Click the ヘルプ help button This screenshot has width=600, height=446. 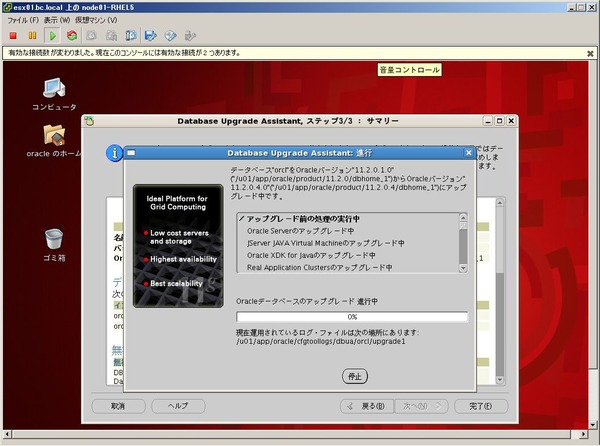point(178,406)
